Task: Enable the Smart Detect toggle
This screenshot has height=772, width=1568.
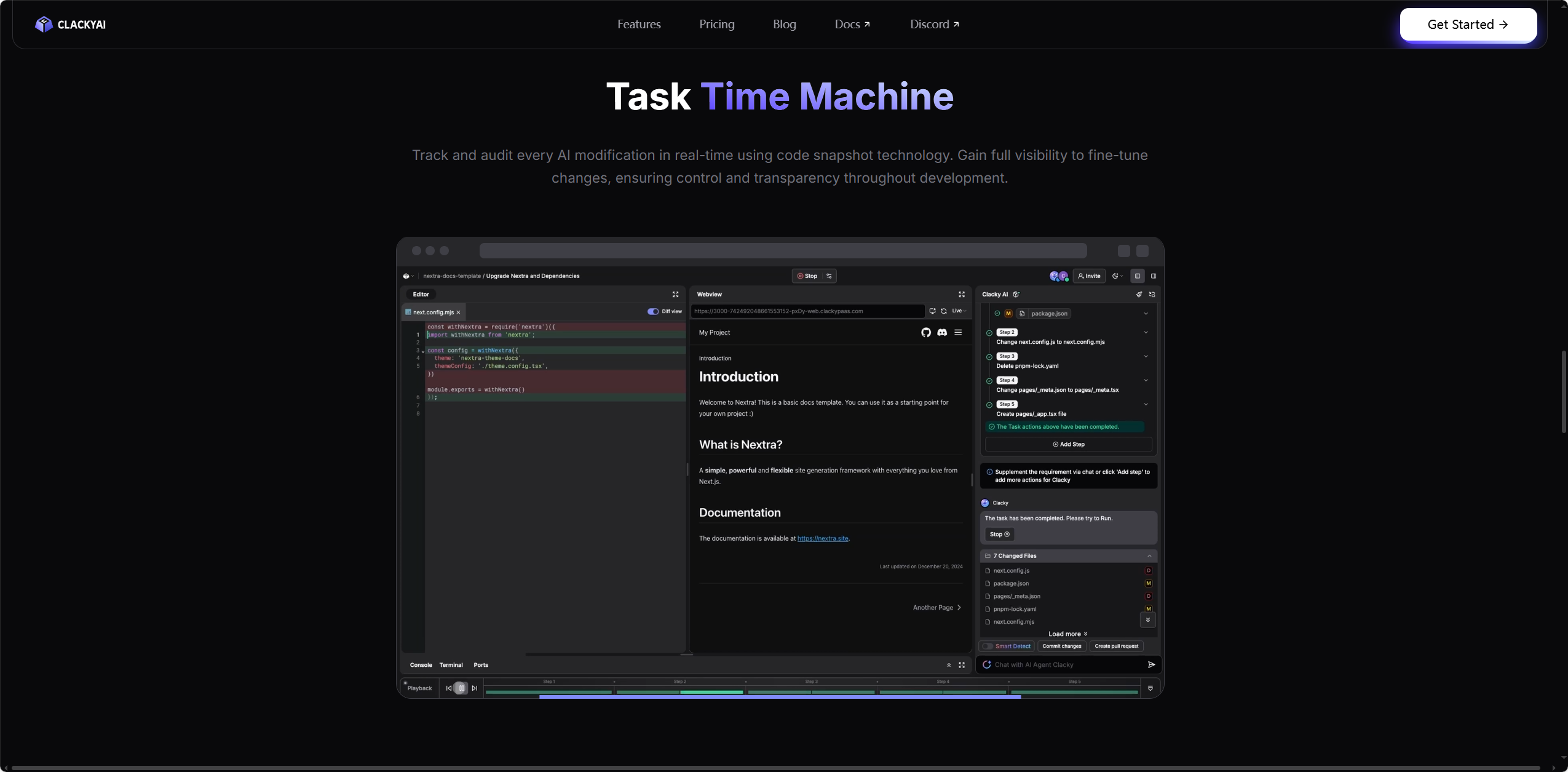Action: tap(988, 647)
